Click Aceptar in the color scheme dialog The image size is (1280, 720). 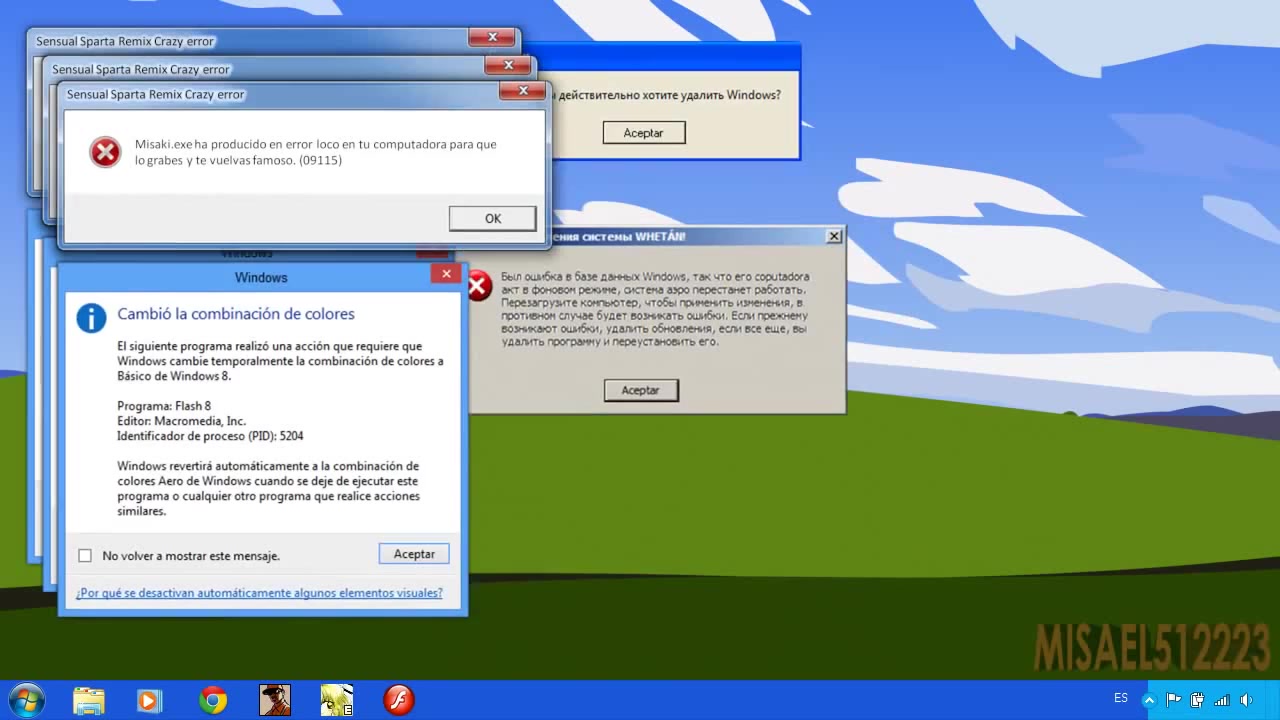414,554
